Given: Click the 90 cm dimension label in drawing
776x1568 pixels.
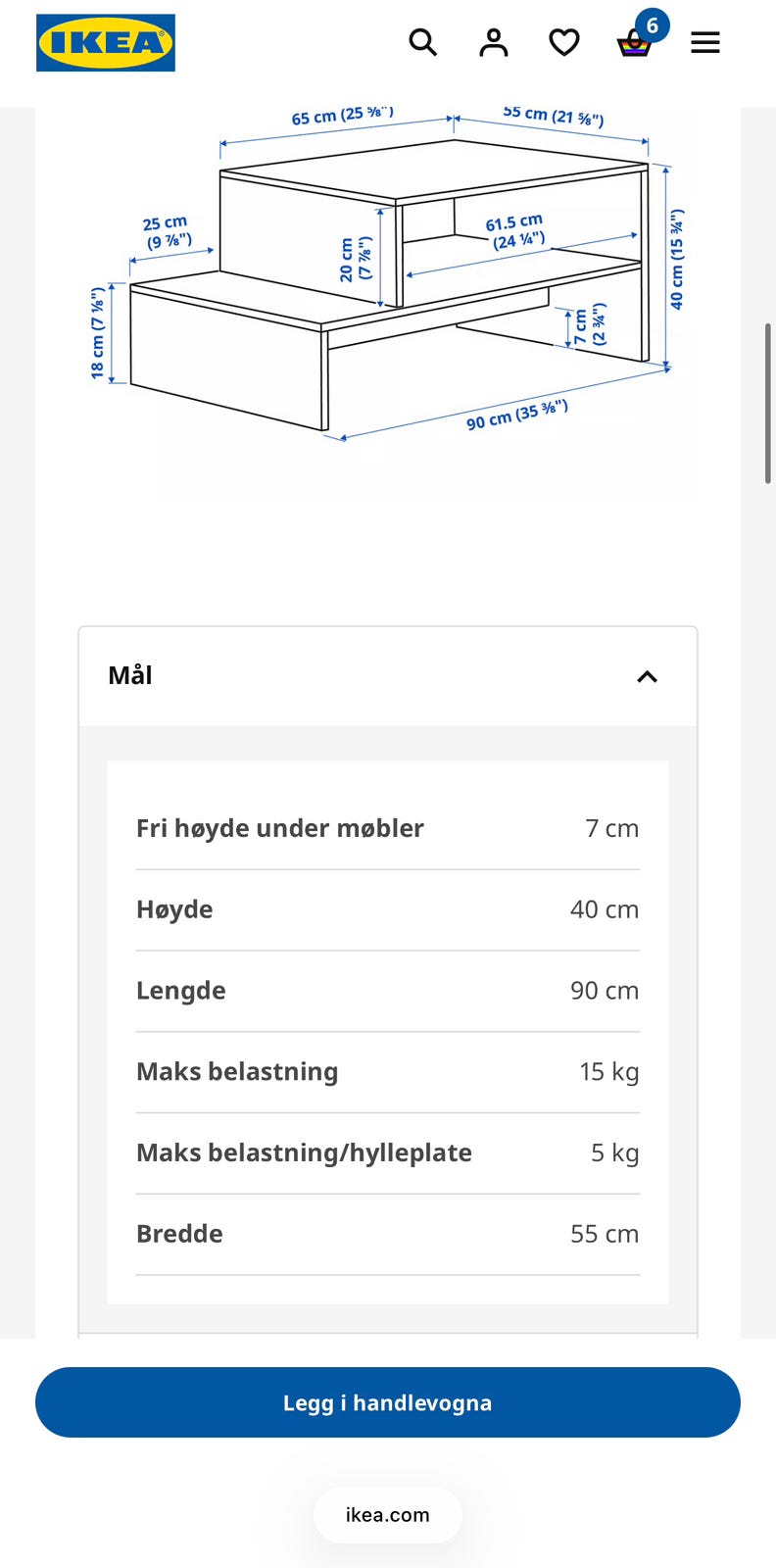Looking at the screenshot, I should pos(517,415).
